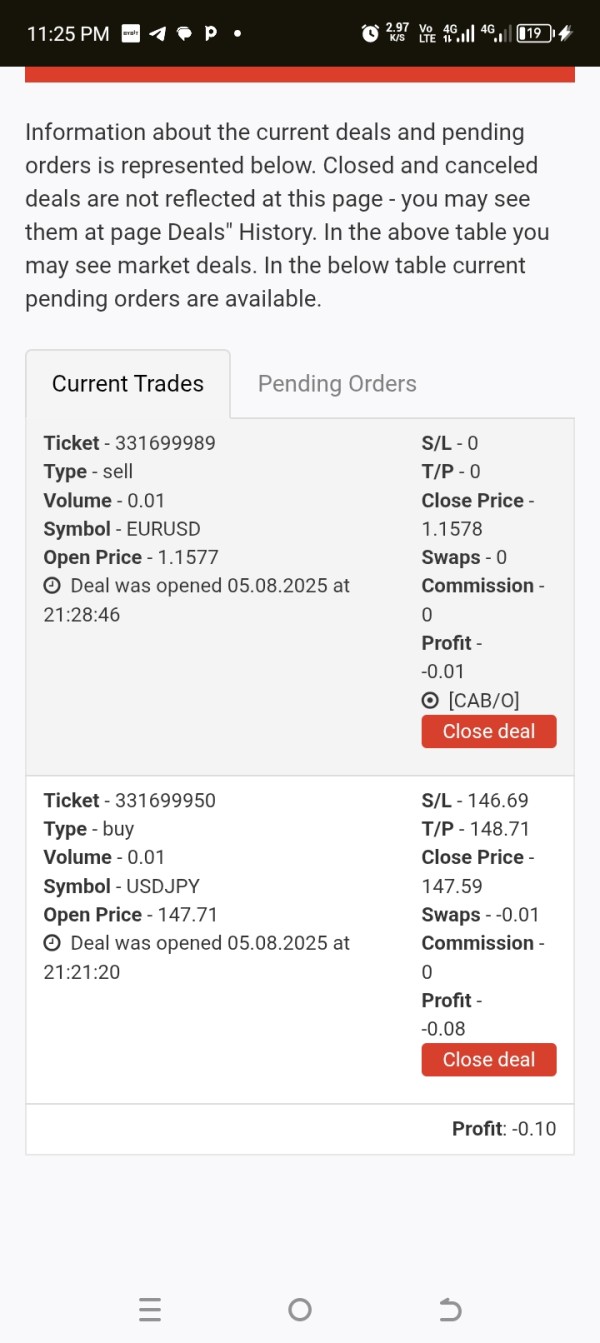Image resolution: width=600 pixels, height=1343 pixels.
Task: Tap the alarm clock status icon
Action: (x=370, y=33)
